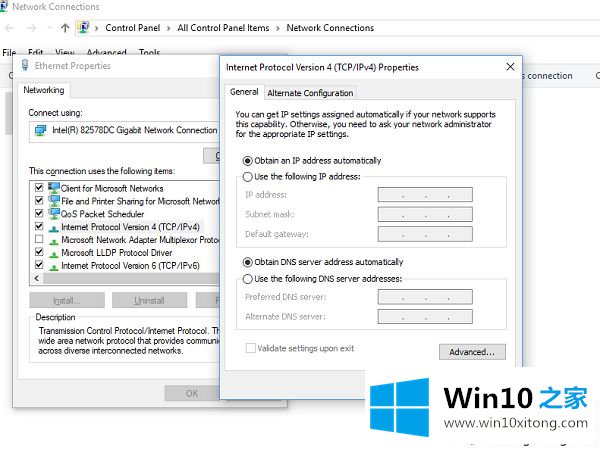
Task: Uncheck Internet Protocol Version 6 (TCP/IPv6)
Action: pos(39,266)
